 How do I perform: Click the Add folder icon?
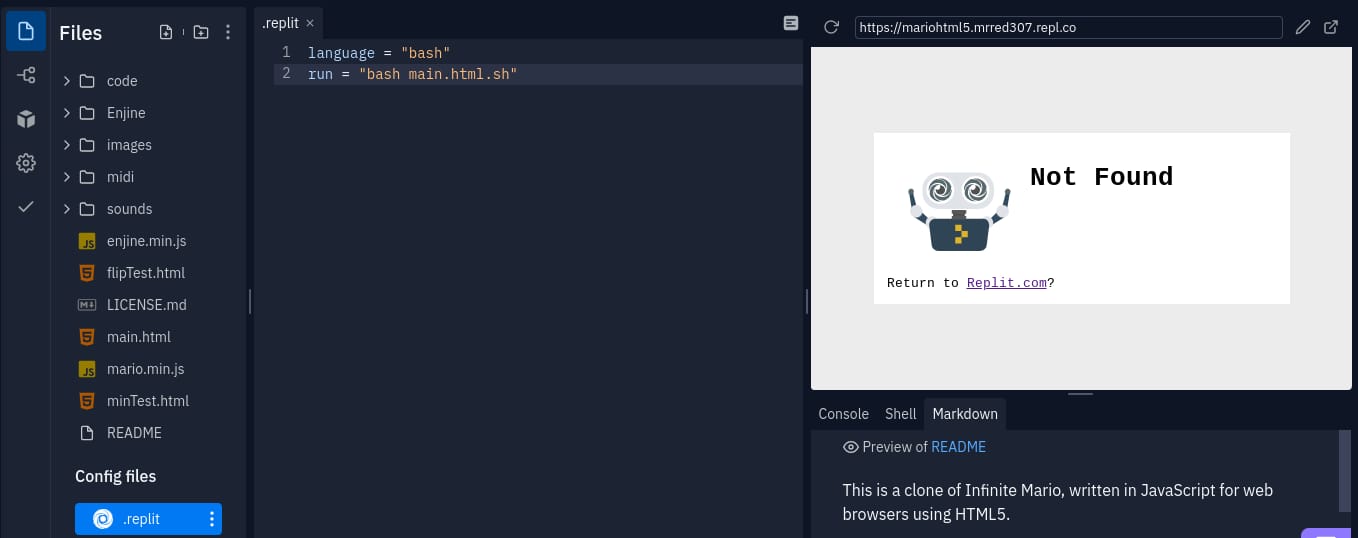coord(201,32)
